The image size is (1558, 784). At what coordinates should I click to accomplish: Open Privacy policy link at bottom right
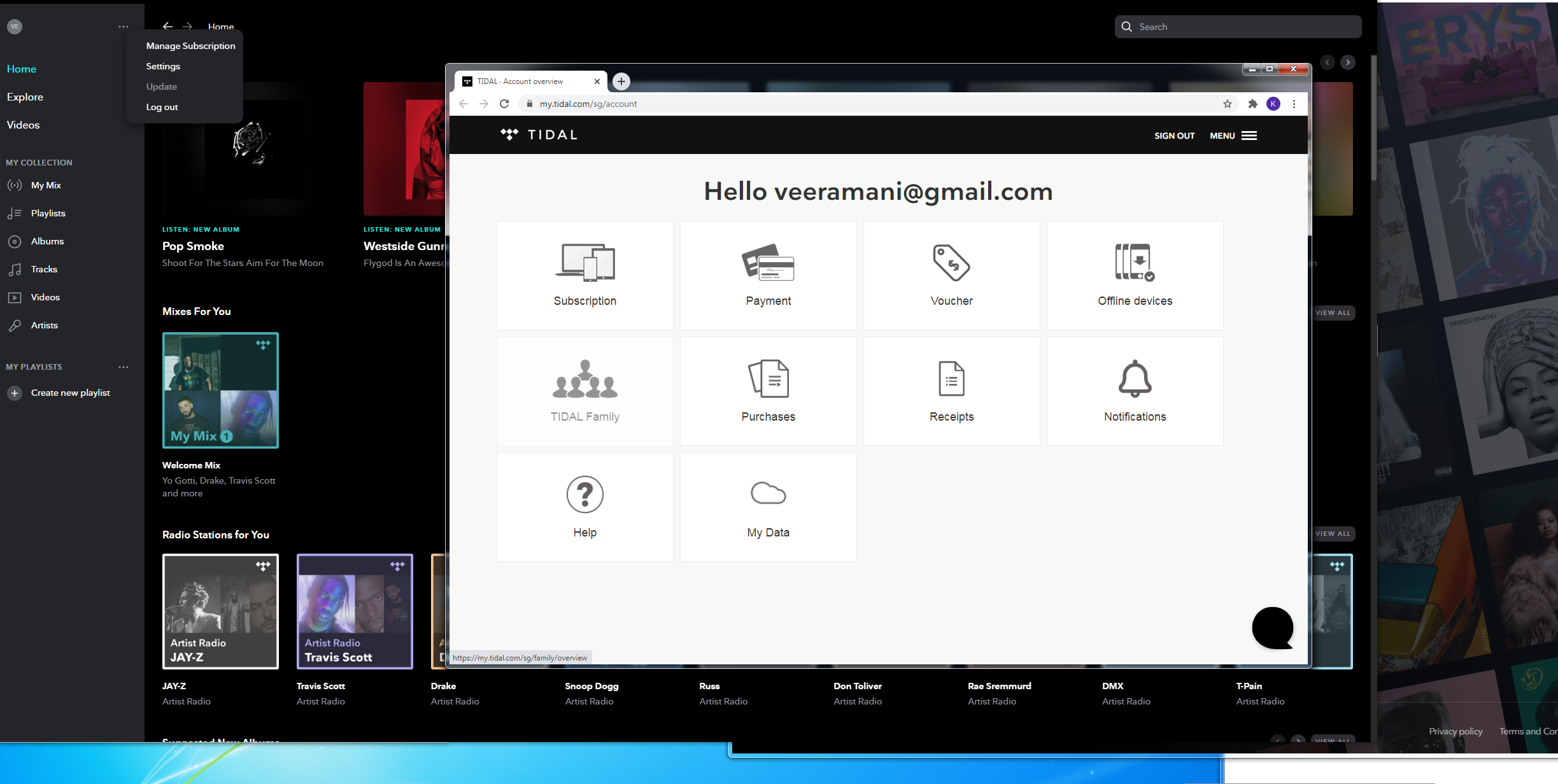click(1455, 731)
